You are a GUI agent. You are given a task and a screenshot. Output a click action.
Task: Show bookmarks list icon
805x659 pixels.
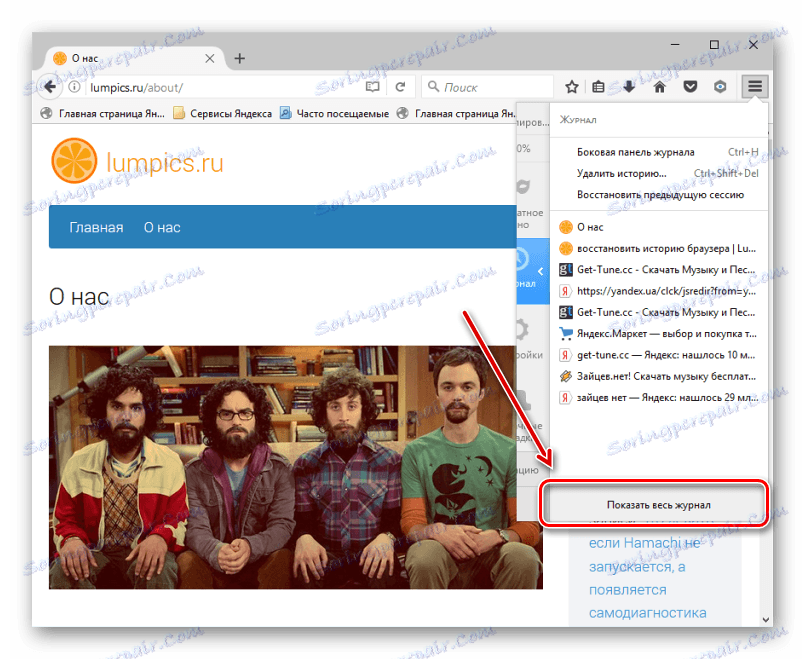point(598,87)
